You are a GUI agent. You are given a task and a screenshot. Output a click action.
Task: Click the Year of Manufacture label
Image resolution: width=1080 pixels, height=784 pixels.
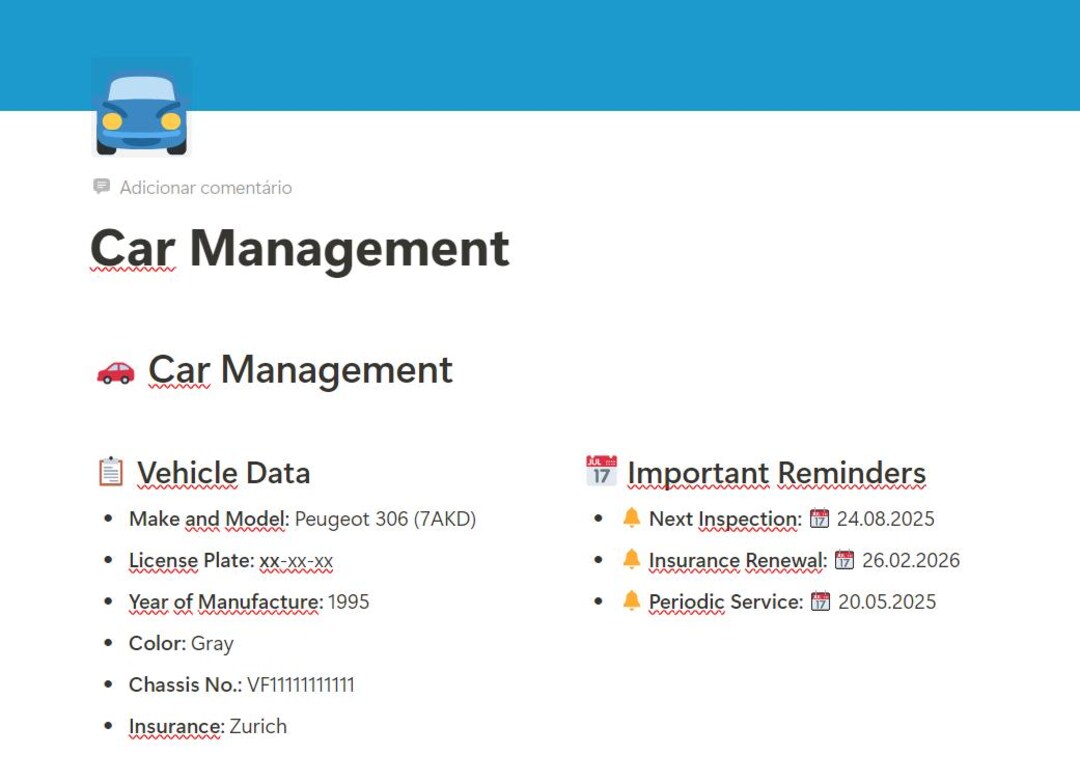tap(226, 602)
